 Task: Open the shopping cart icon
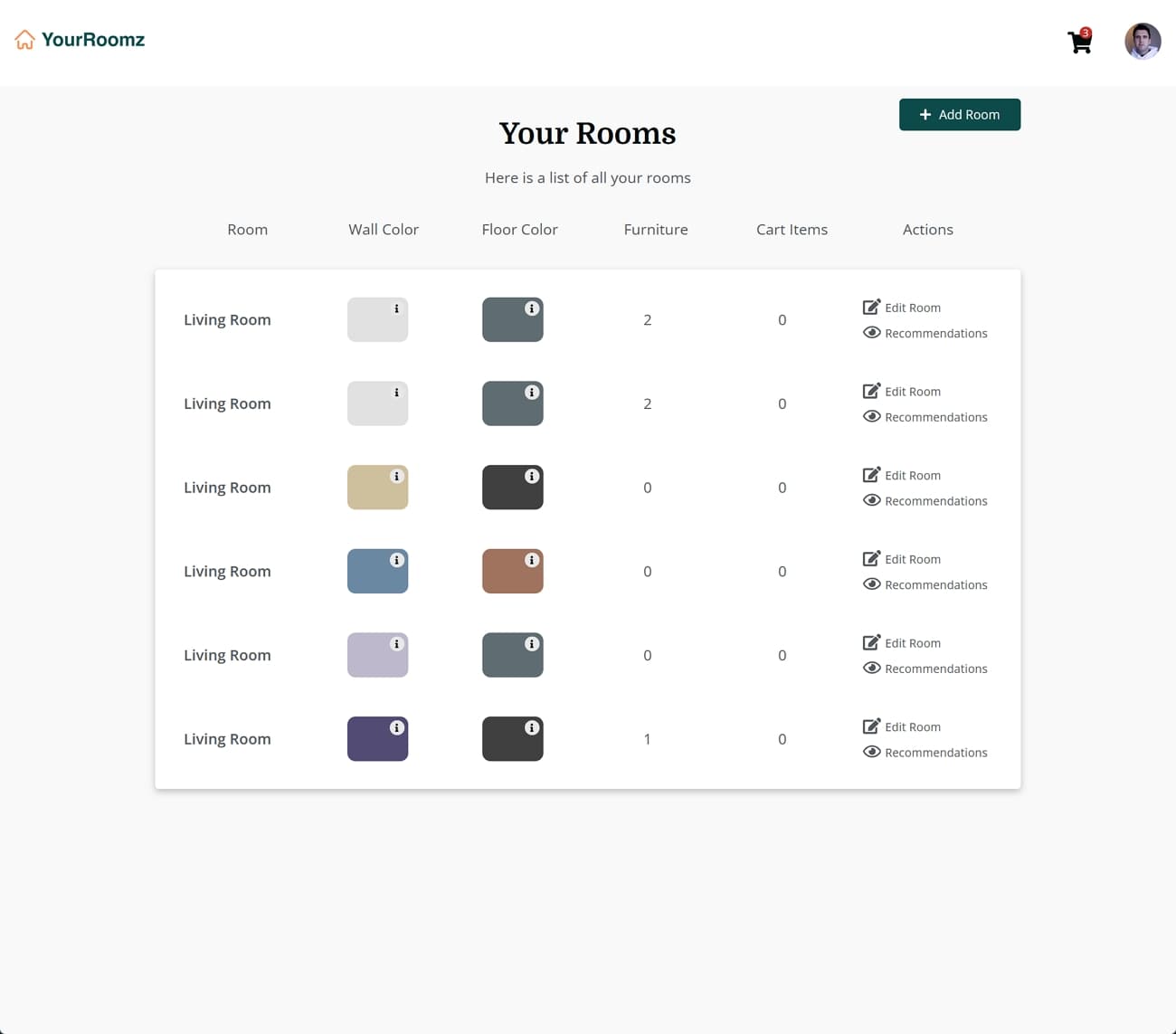(x=1079, y=42)
